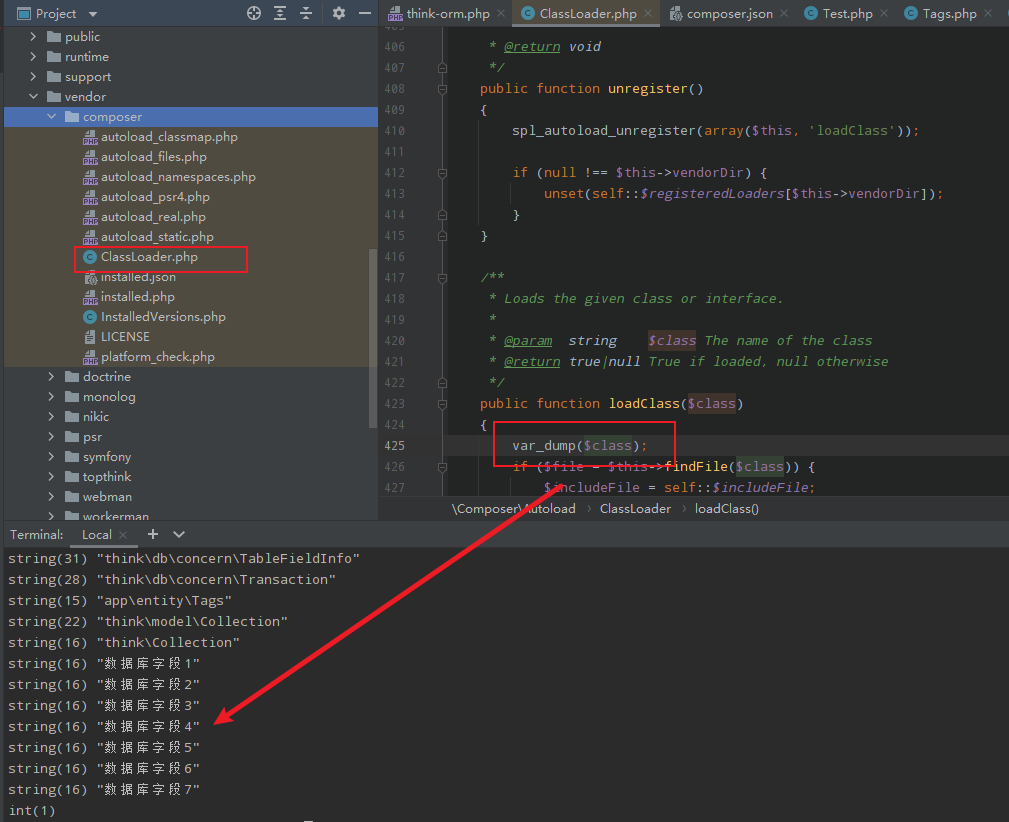Click the project tree vertical scrollbar
1009x822 pixels.
coord(373,338)
